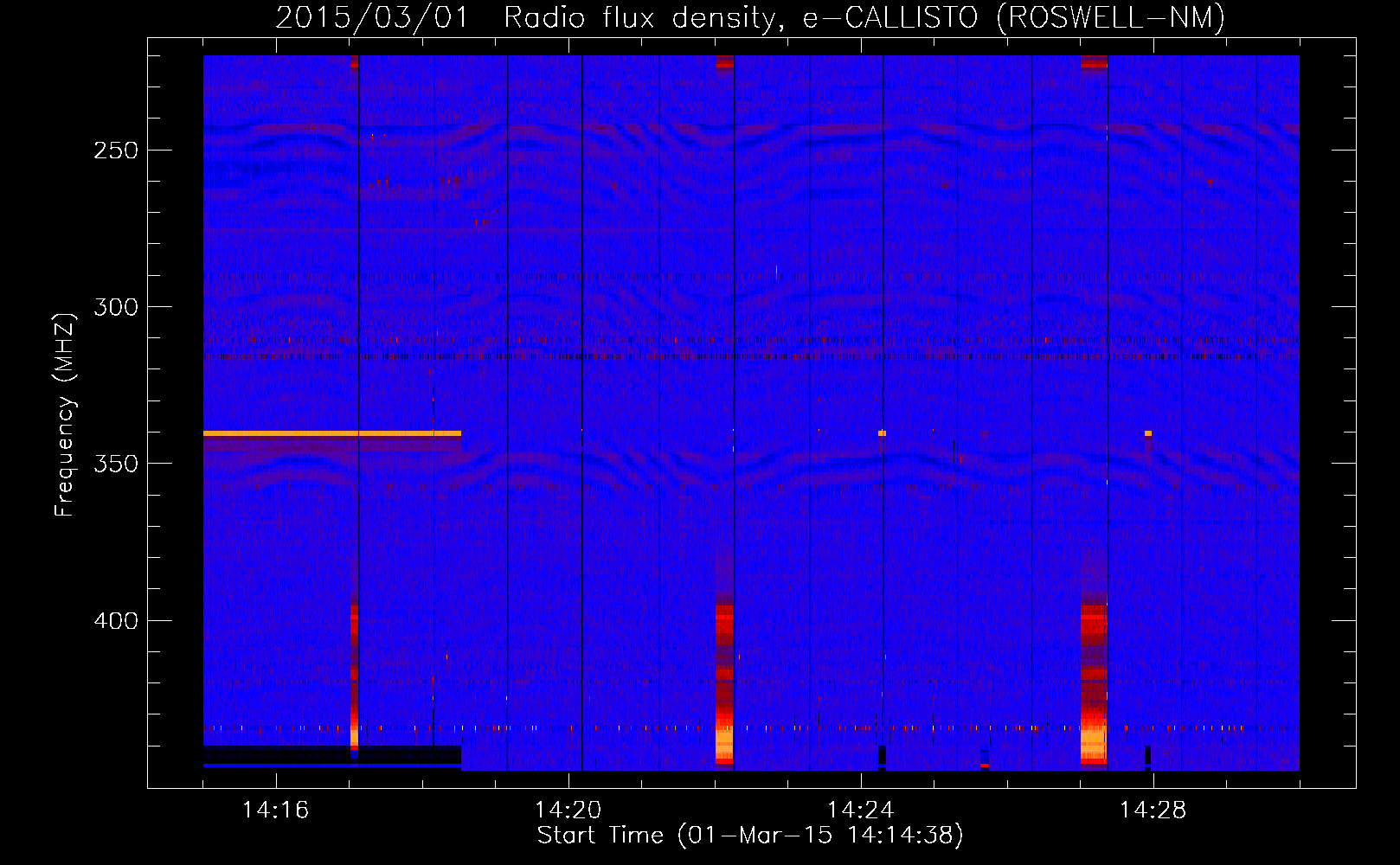Click the 14:24 time tick label
Viewport: 1400px width, 865px height.
860,810
